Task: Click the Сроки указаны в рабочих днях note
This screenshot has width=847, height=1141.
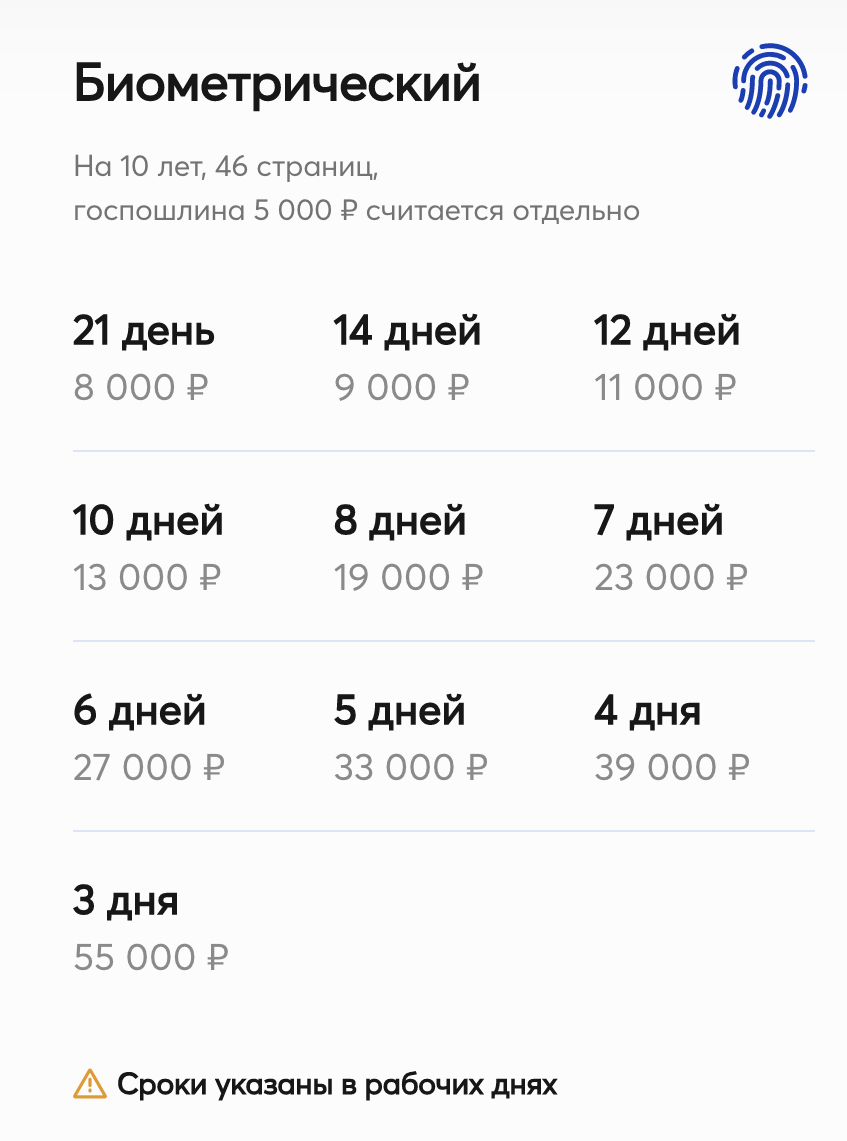Action: pyautogui.click(x=337, y=1085)
